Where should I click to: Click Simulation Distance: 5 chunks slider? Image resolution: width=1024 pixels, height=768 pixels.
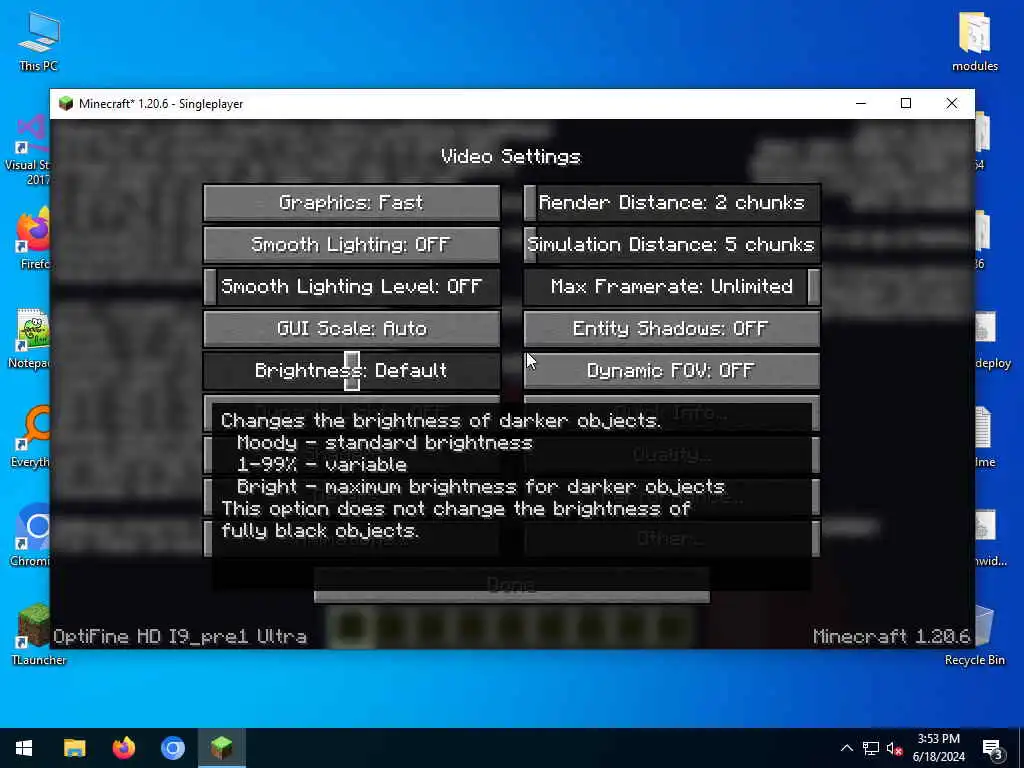pos(671,244)
